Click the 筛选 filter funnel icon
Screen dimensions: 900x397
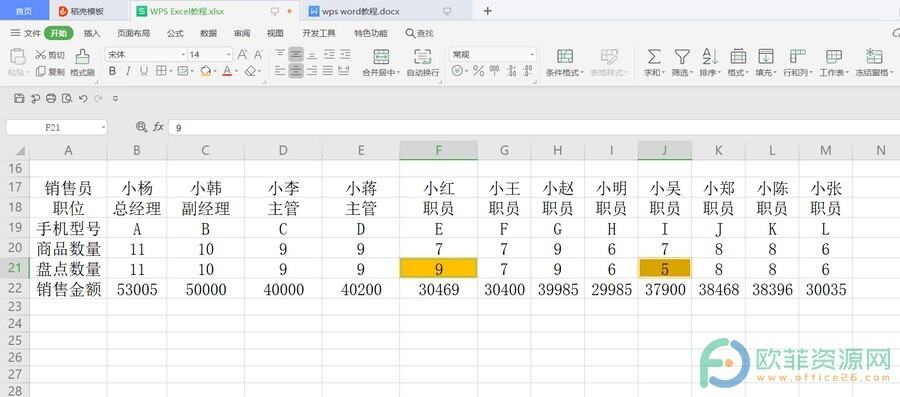[x=681, y=56]
